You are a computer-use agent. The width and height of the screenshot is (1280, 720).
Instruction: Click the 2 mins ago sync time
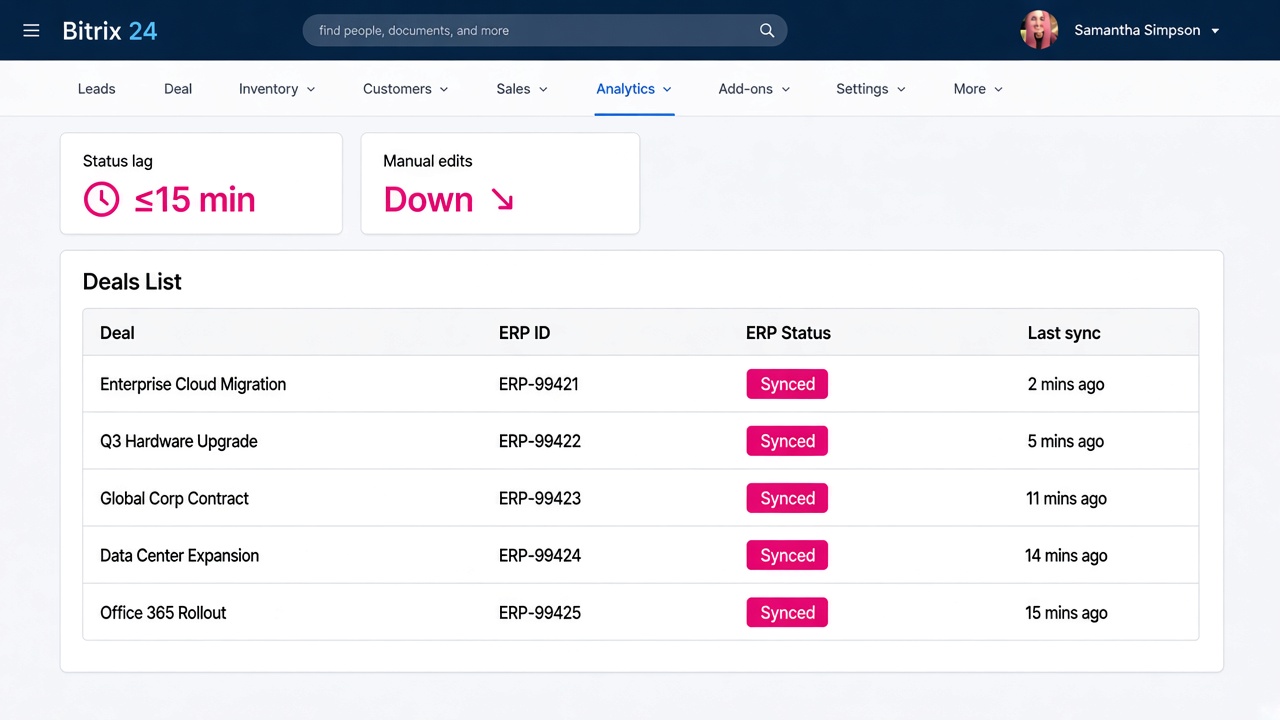click(1066, 384)
